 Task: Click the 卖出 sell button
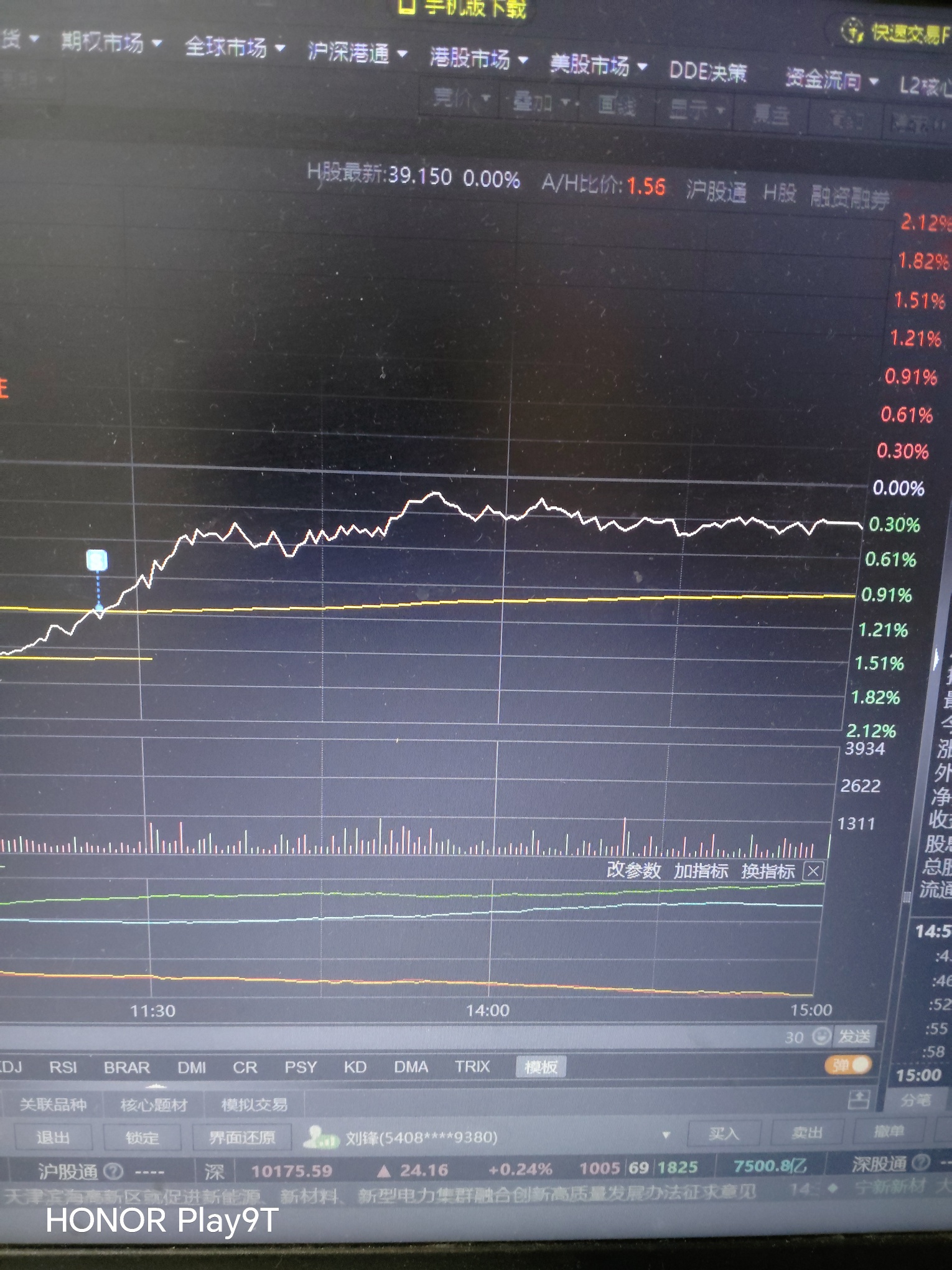(x=807, y=1132)
